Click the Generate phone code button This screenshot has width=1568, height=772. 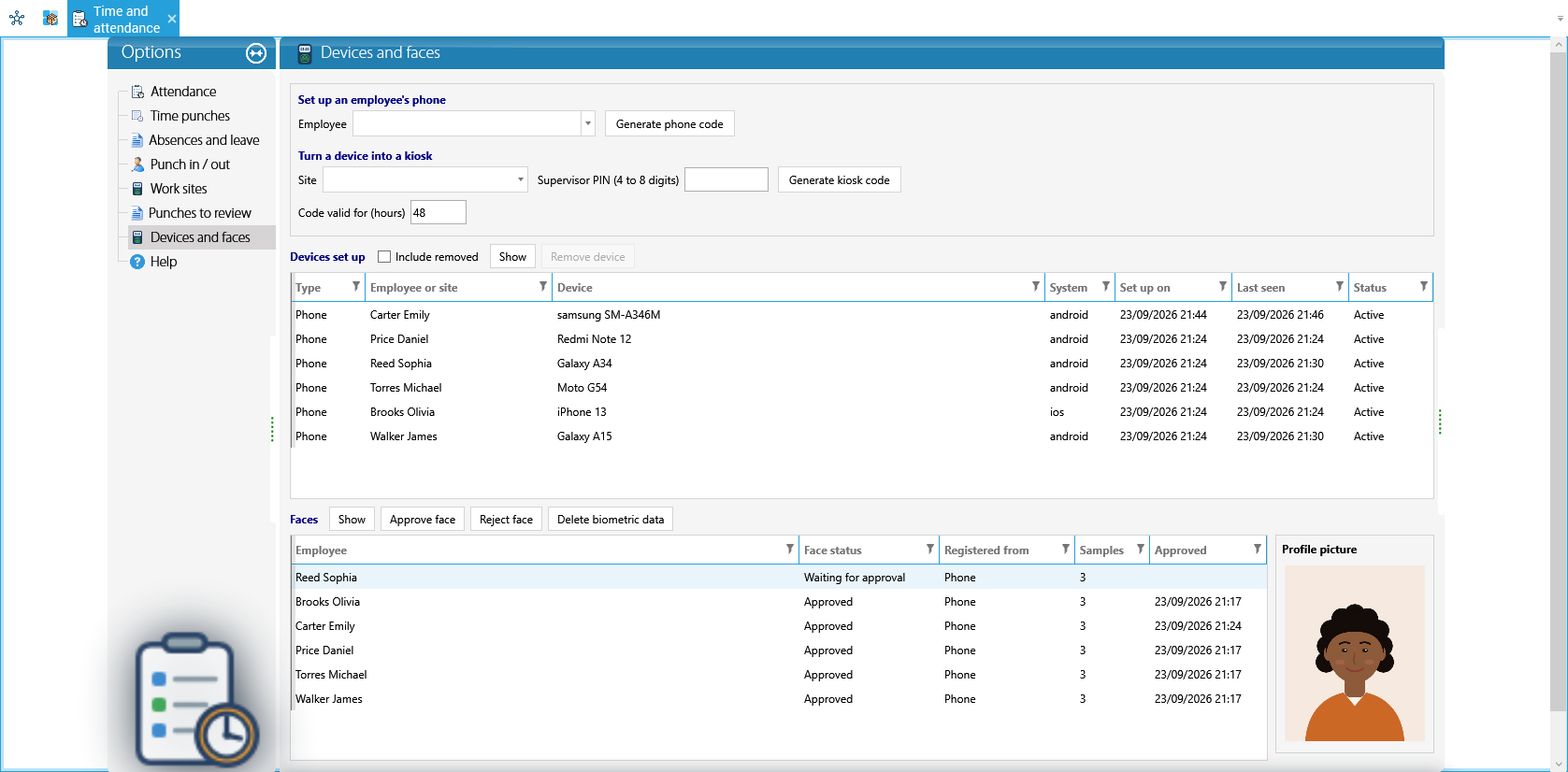669,123
